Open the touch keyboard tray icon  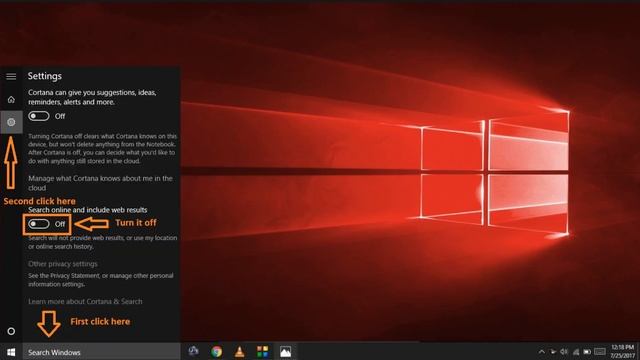[x=600, y=351]
